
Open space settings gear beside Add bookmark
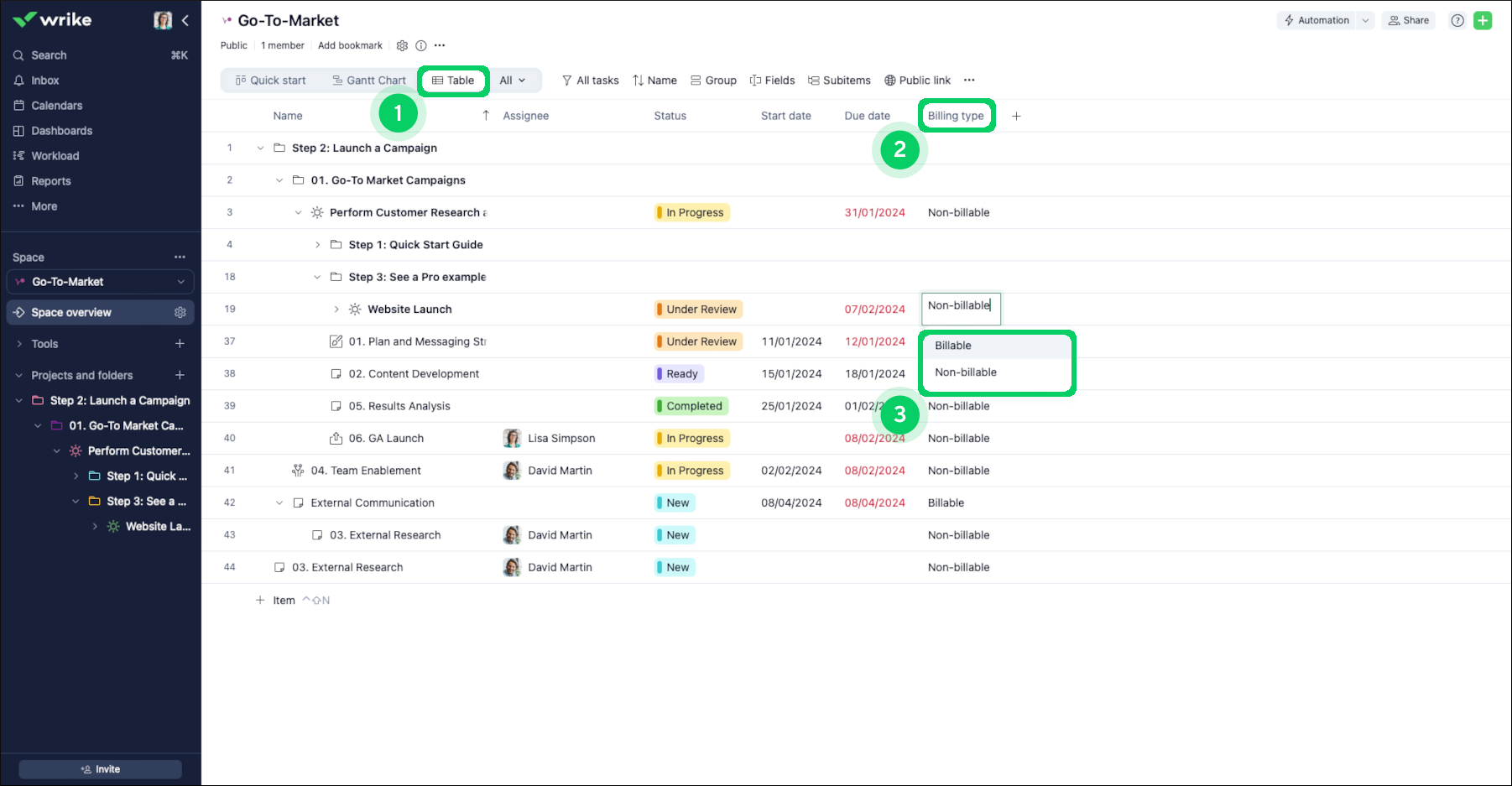[x=402, y=45]
